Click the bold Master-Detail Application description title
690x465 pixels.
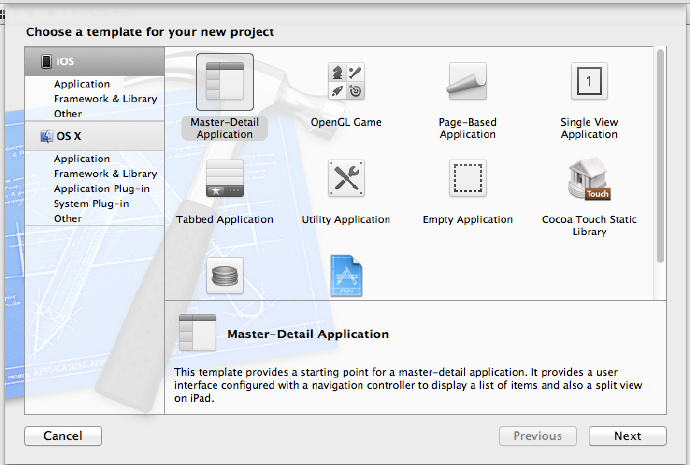pos(308,334)
